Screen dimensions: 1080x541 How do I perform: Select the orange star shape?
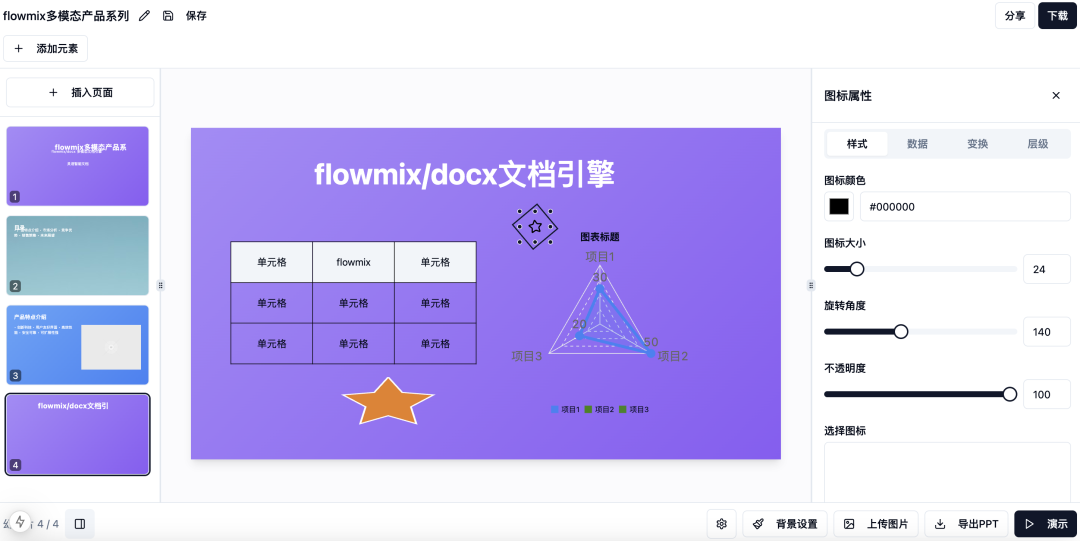click(x=388, y=402)
